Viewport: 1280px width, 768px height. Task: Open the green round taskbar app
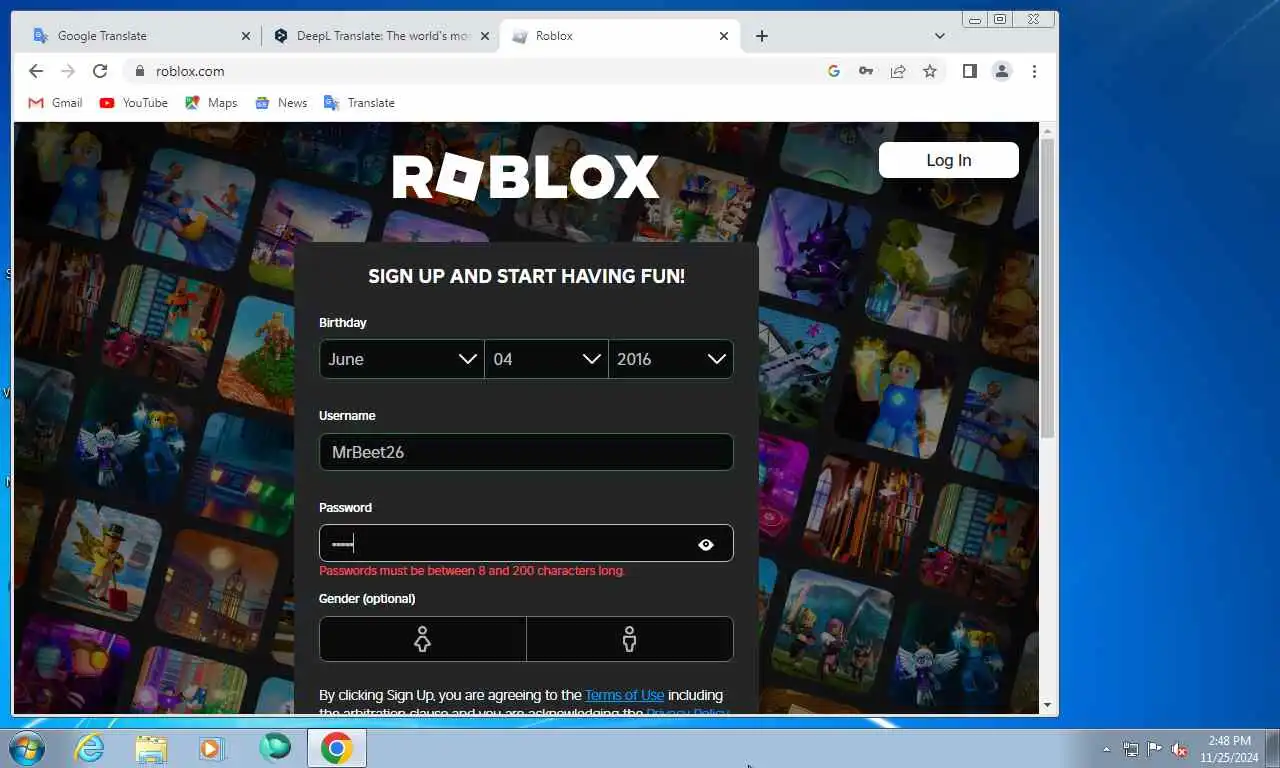[274, 748]
